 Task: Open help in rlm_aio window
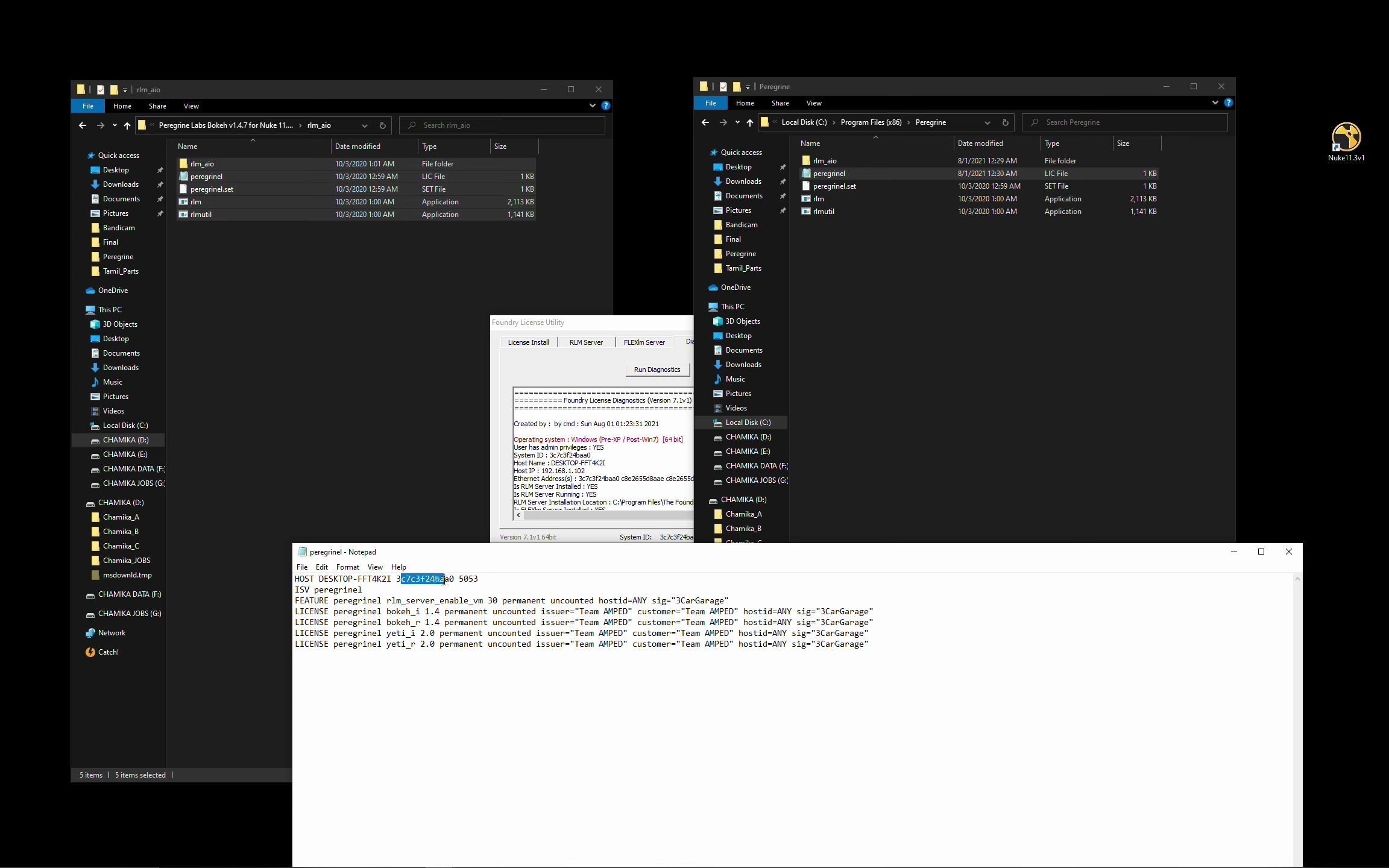[x=605, y=105]
